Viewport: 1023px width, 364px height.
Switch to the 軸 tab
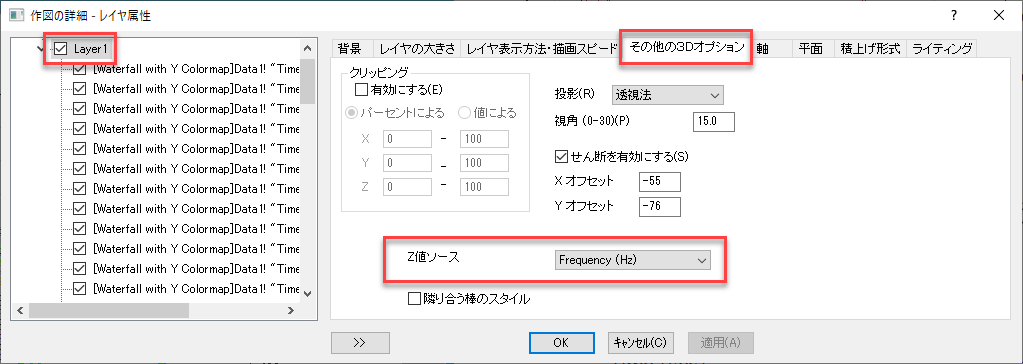[x=762, y=48]
